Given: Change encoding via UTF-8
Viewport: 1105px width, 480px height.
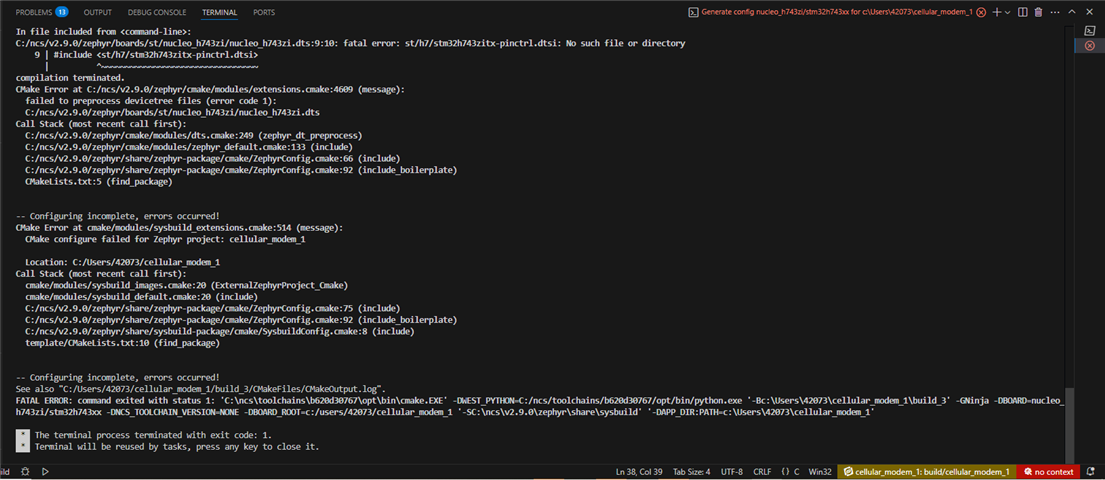Looking at the screenshot, I should click(x=730, y=472).
